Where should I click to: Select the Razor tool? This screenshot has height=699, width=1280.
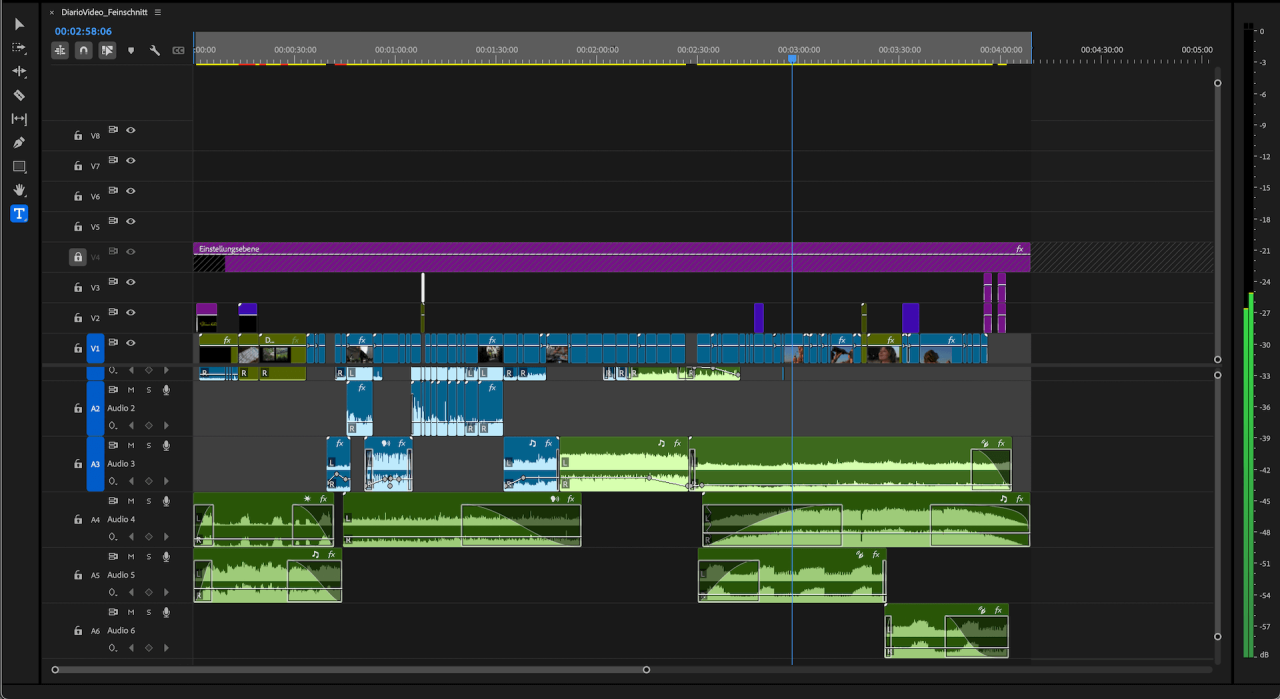pos(19,95)
